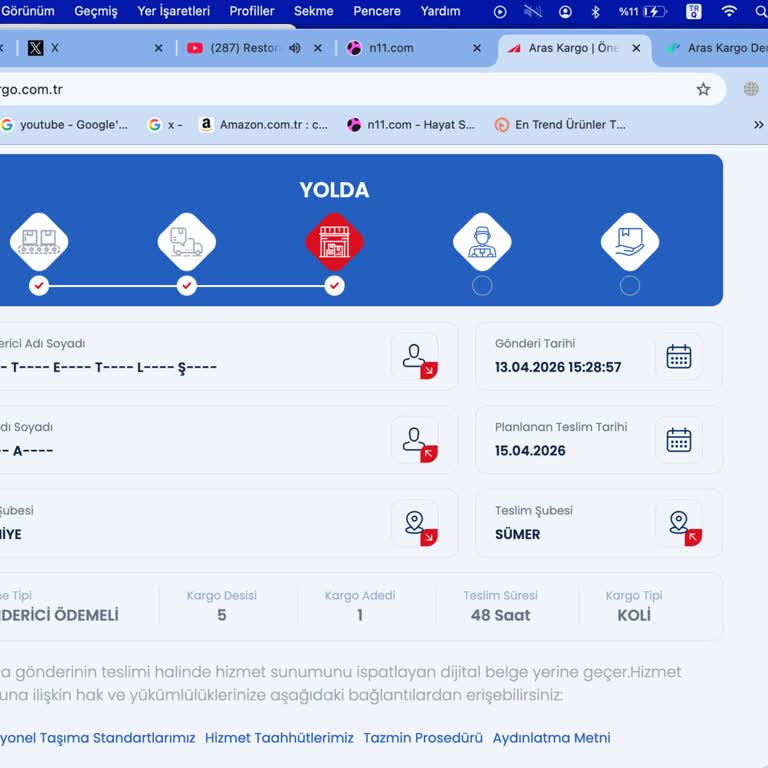This screenshot has width=768, height=768.
Task: Open the Görünüm menu
Action: coord(28,11)
